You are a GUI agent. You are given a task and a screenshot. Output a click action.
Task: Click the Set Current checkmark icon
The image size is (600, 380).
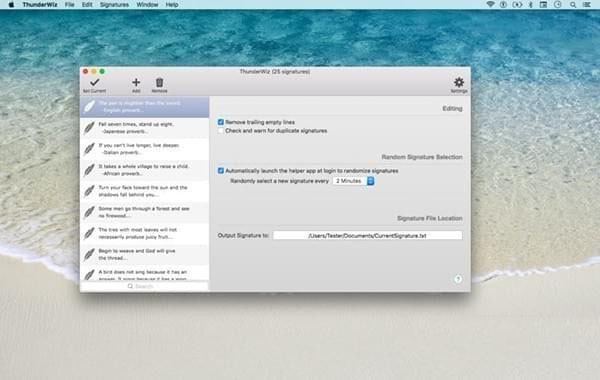[x=95, y=82]
